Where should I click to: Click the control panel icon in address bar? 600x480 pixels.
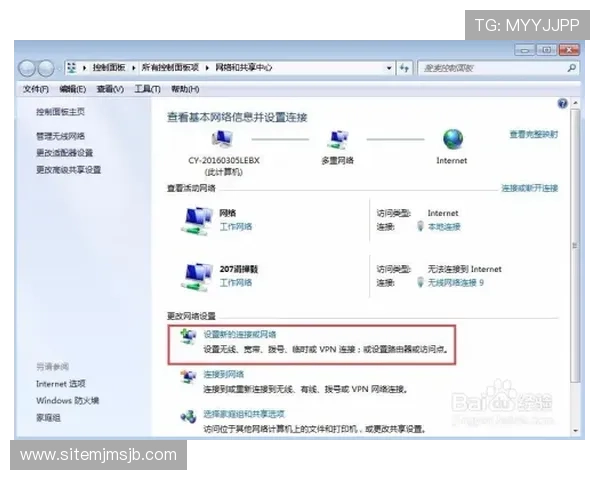coord(72,68)
